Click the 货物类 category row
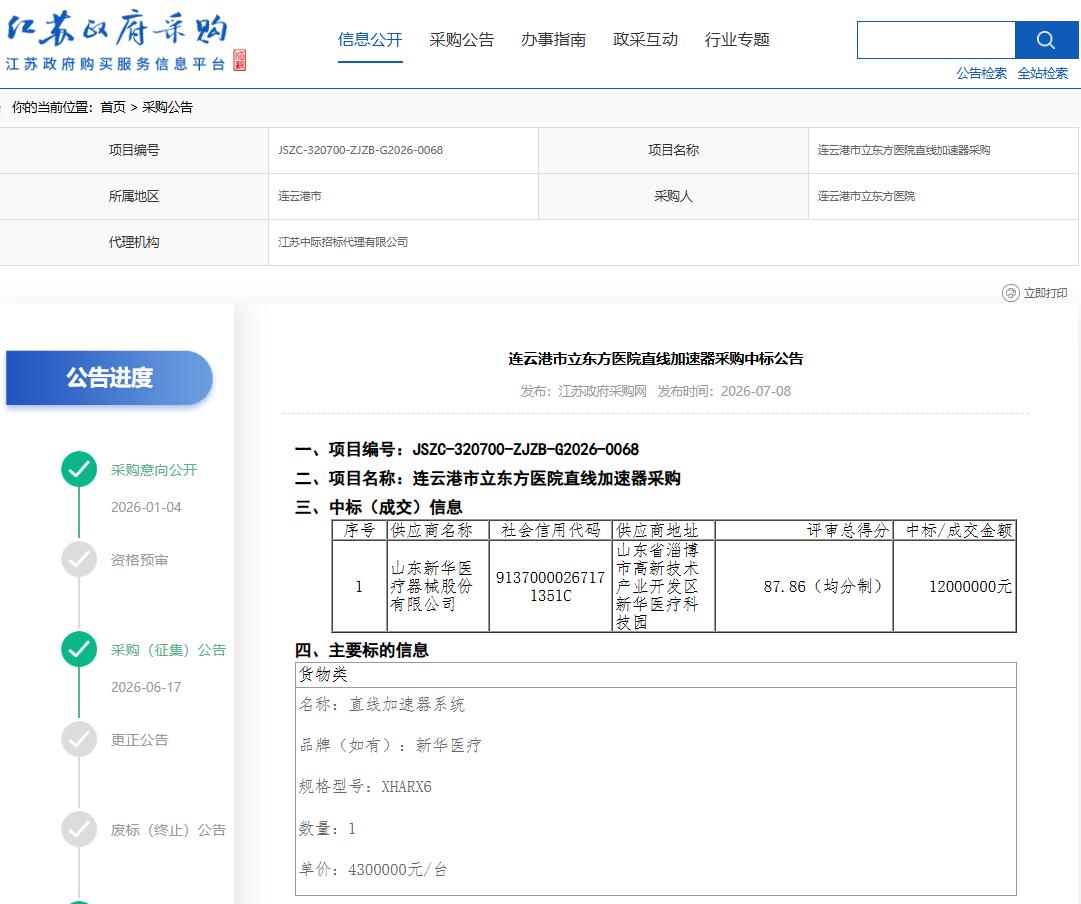This screenshot has height=904, width=1081. tap(656, 674)
